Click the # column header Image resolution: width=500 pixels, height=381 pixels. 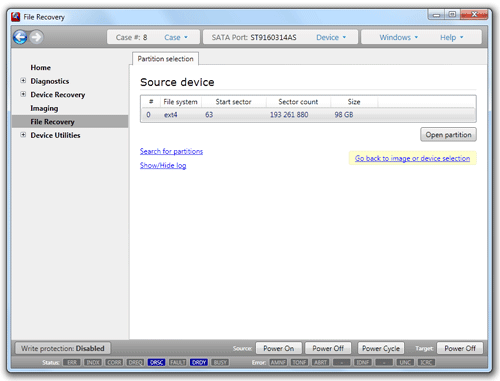tap(151, 102)
